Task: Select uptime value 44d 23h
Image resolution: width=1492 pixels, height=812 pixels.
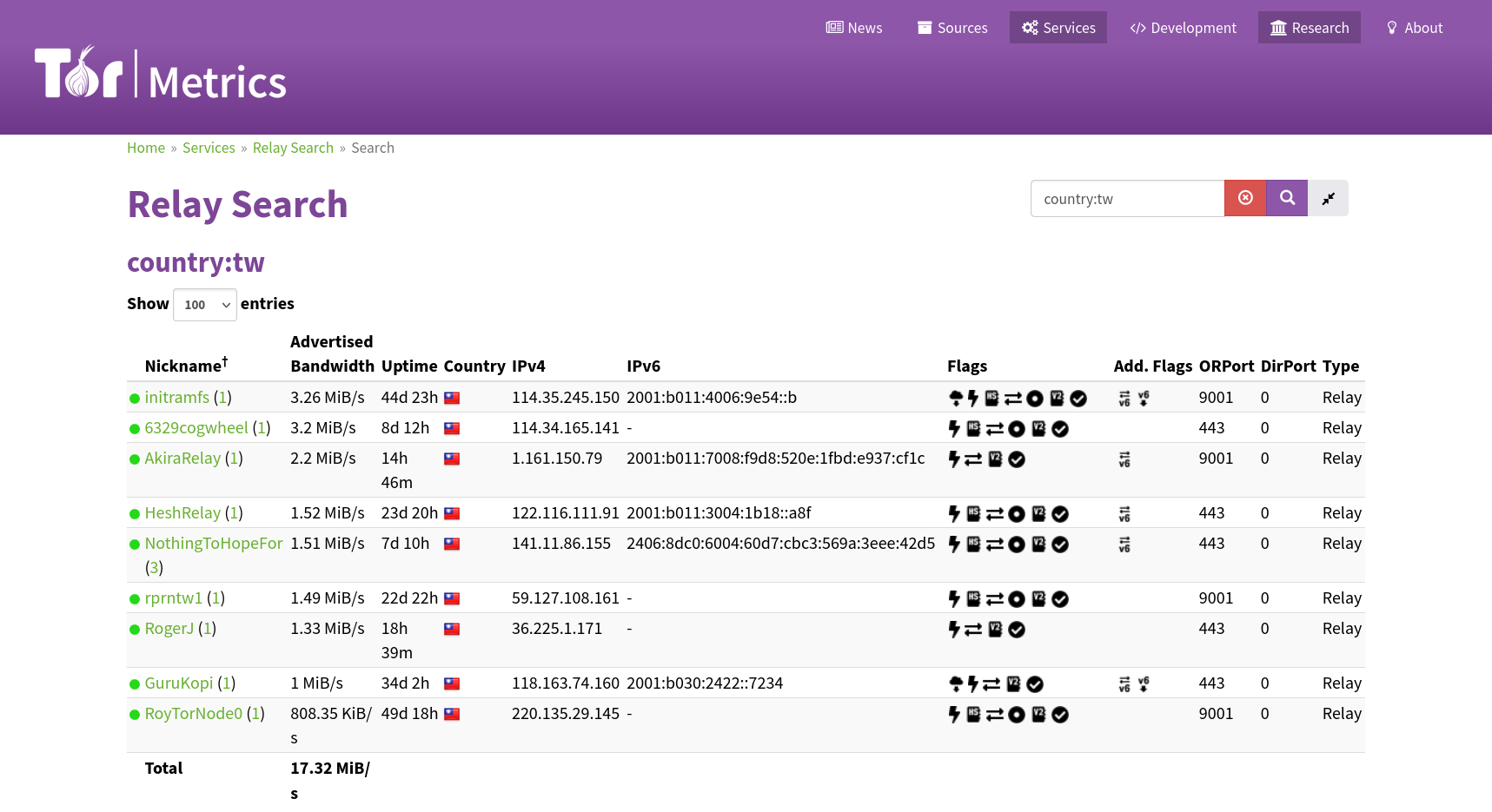Action: coord(409,397)
